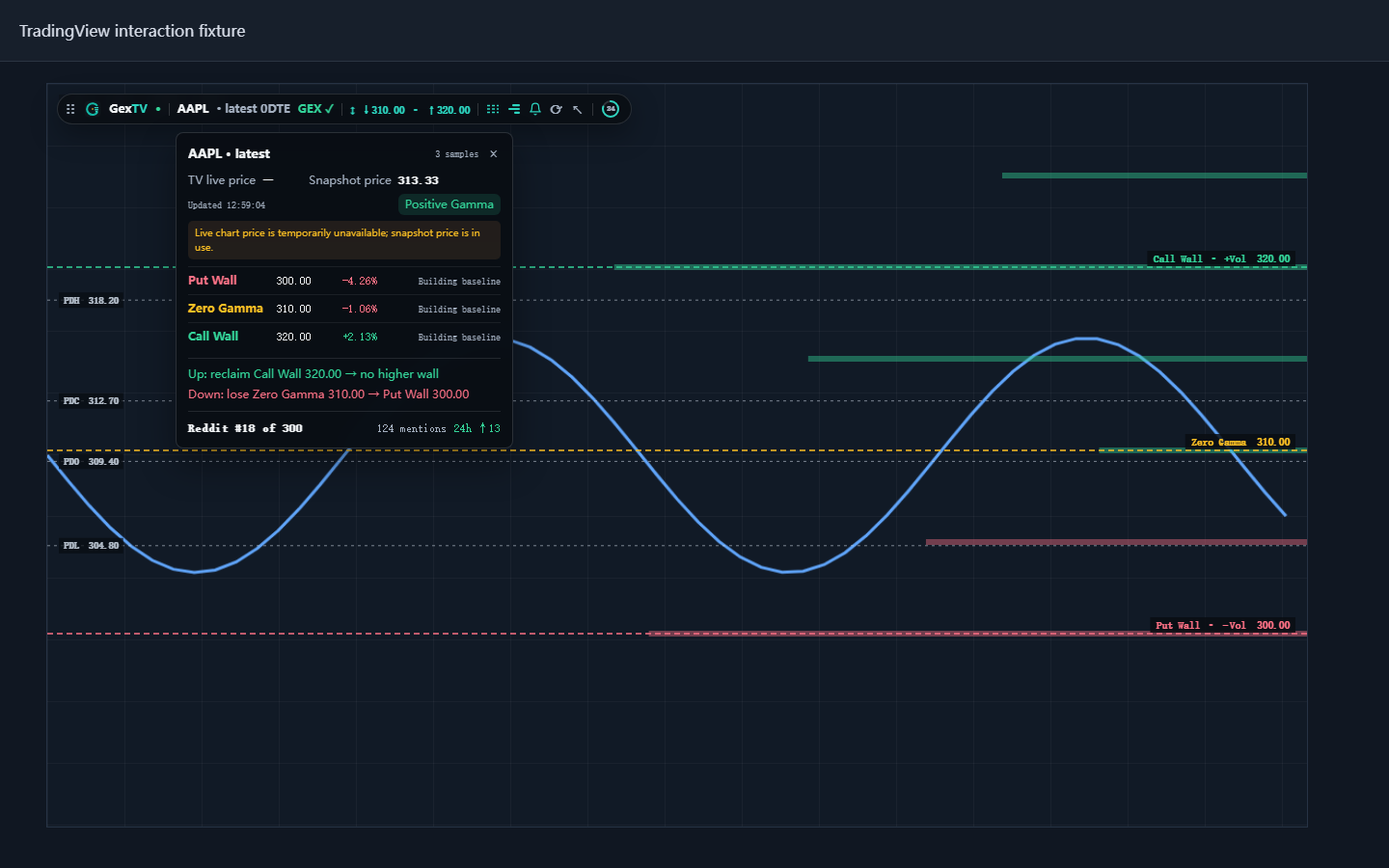Click the Call Wall row label
The width and height of the screenshot is (1389, 868).
(x=213, y=337)
